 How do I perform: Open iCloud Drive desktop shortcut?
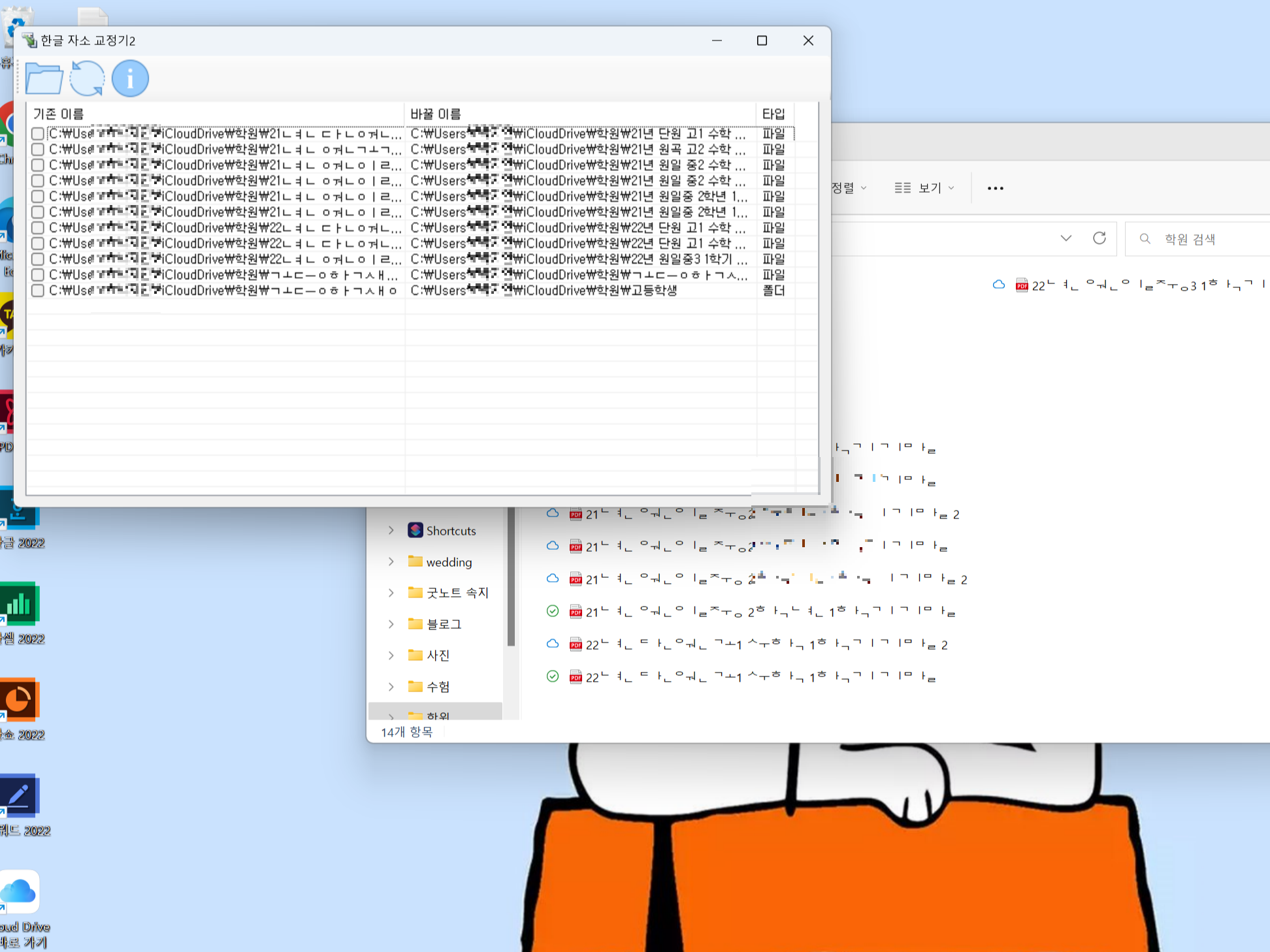coord(20,892)
